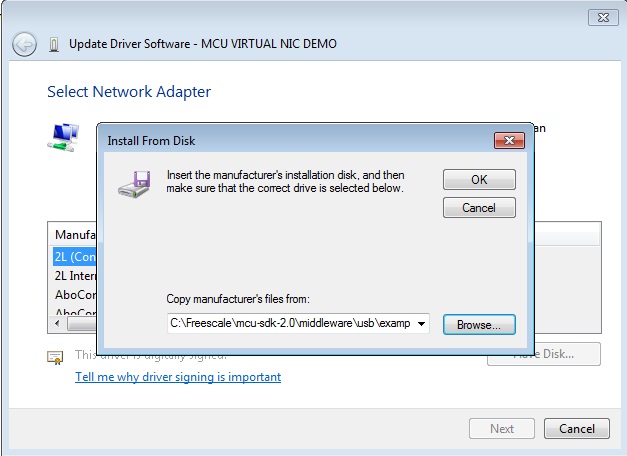Close the Install From Disk dialog
The image size is (627, 456).
(510, 141)
